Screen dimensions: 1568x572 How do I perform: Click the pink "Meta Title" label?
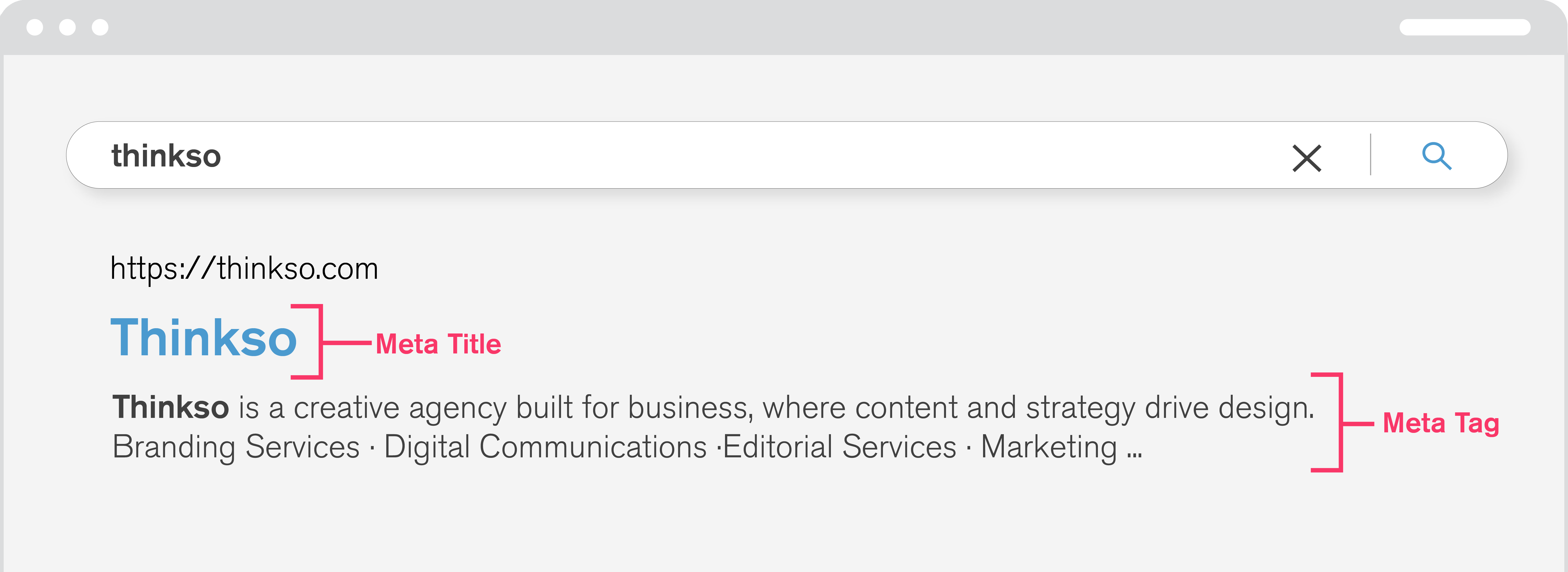tap(438, 344)
